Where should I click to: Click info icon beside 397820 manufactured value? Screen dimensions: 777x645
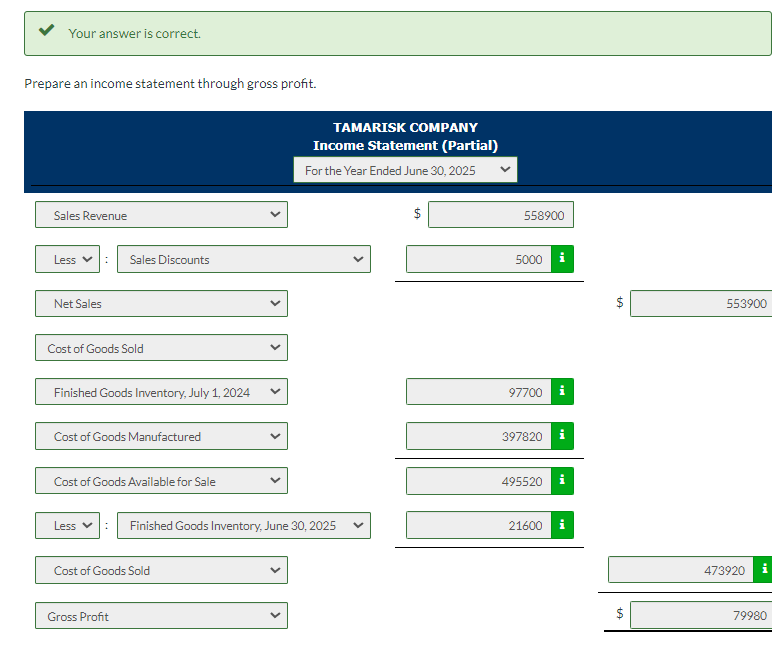click(562, 436)
